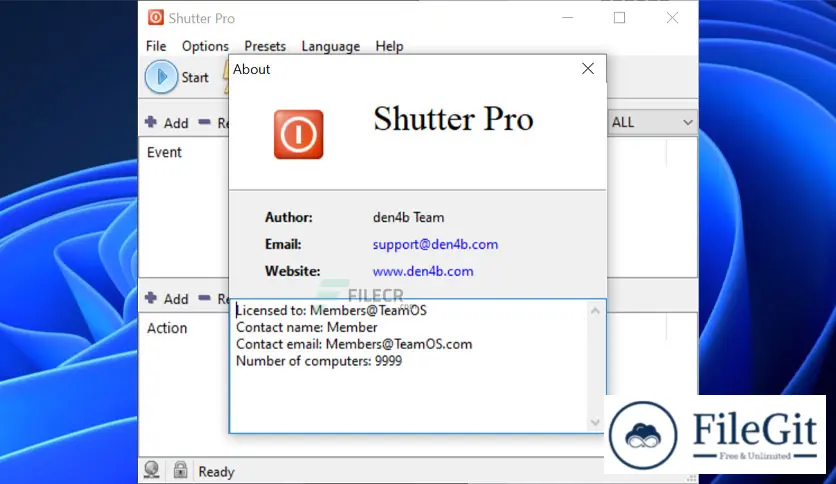836x484 pixels.
Task: Click the Event column header
Action: click(164, 152)
